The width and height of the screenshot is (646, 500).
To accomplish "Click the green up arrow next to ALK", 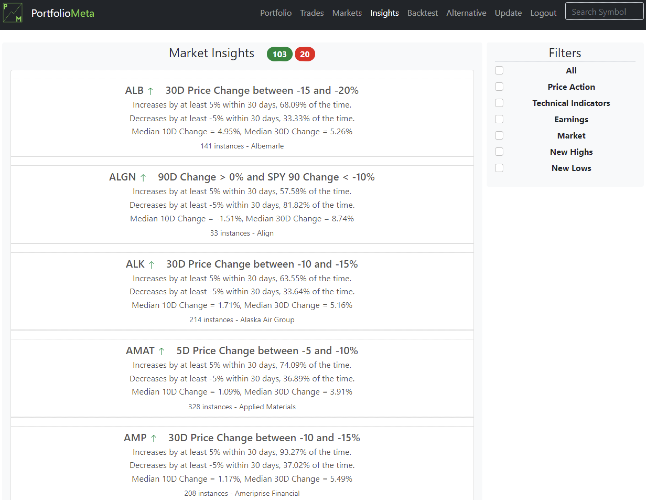I will (151, 264).
